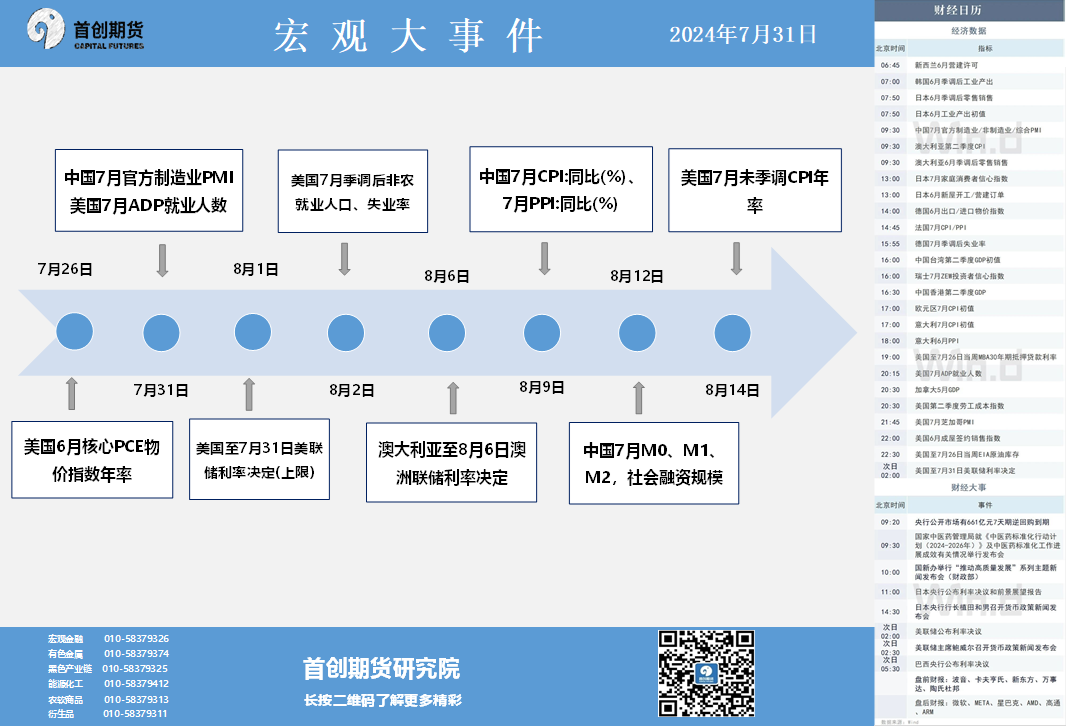Click 能源化工 phone 010-58379412
Image resolution: width=1066 pixels, height=727 pixels.
point(136,683)
